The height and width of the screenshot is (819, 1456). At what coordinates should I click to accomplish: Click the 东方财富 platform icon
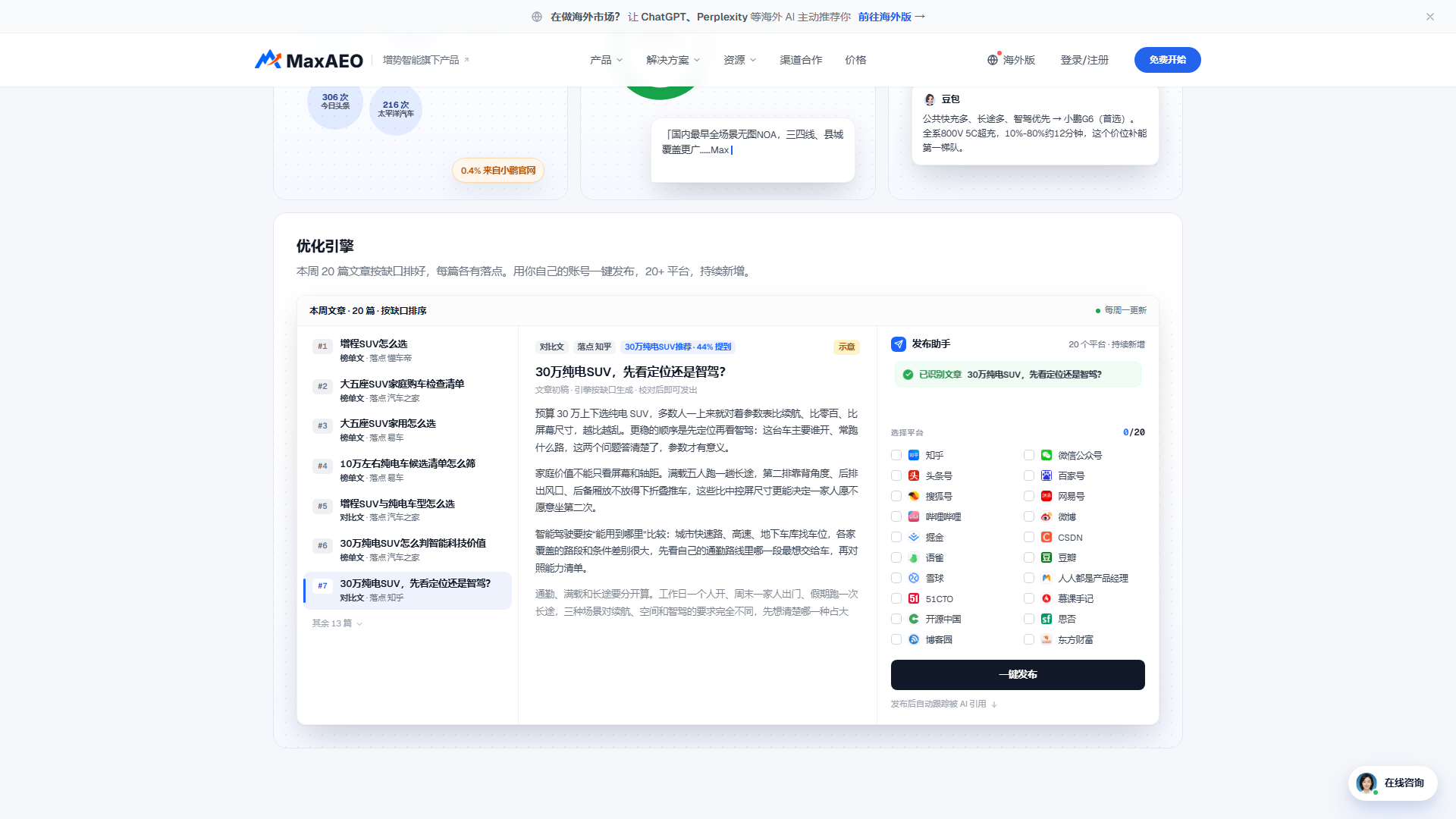(x=1046, y=639)
